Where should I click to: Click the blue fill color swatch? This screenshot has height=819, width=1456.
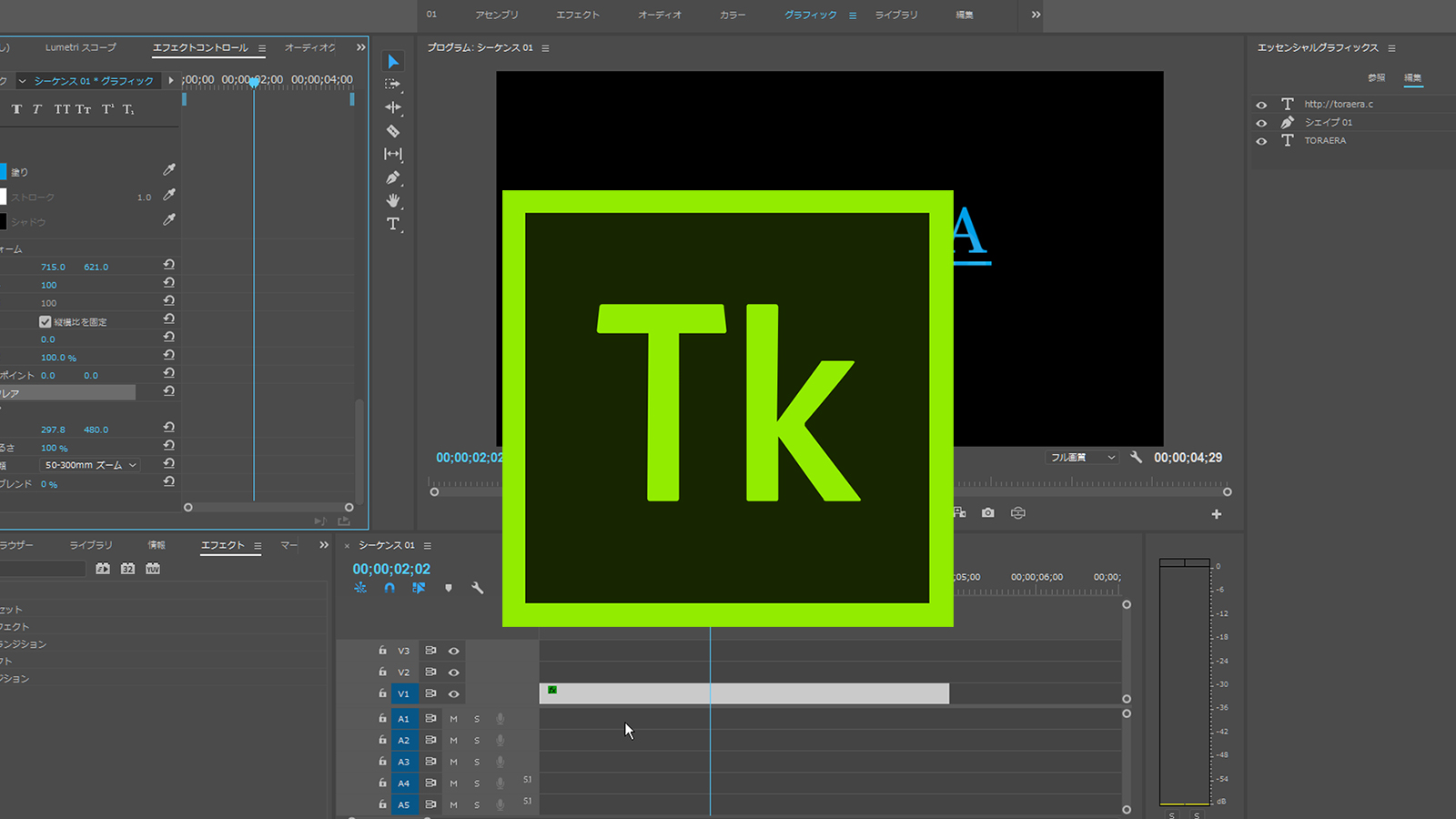coord(3,171)
